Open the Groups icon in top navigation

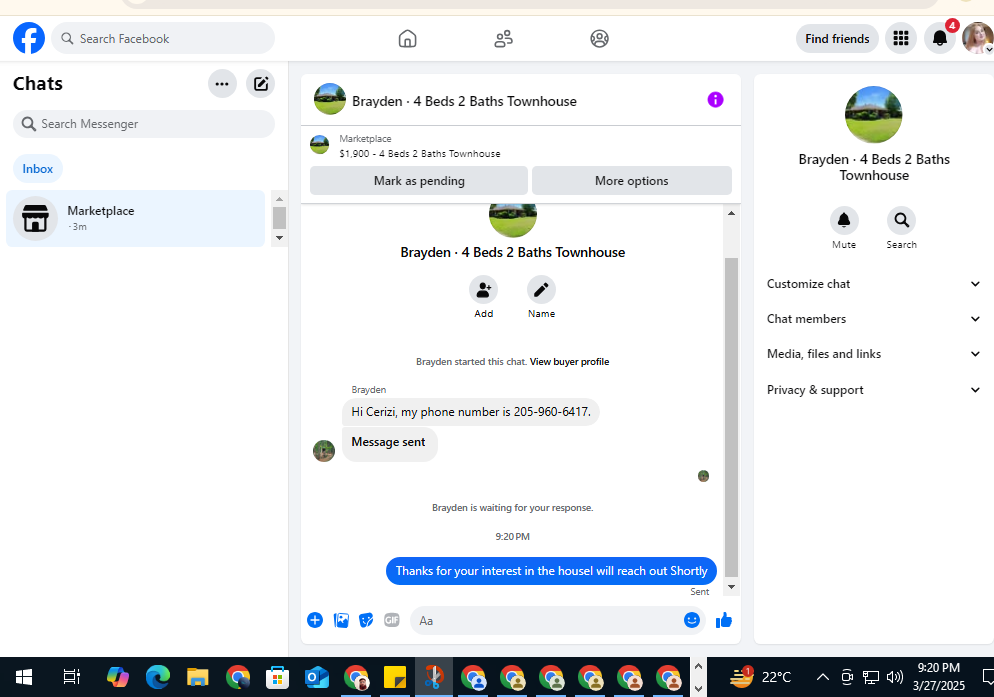point(599,39)
